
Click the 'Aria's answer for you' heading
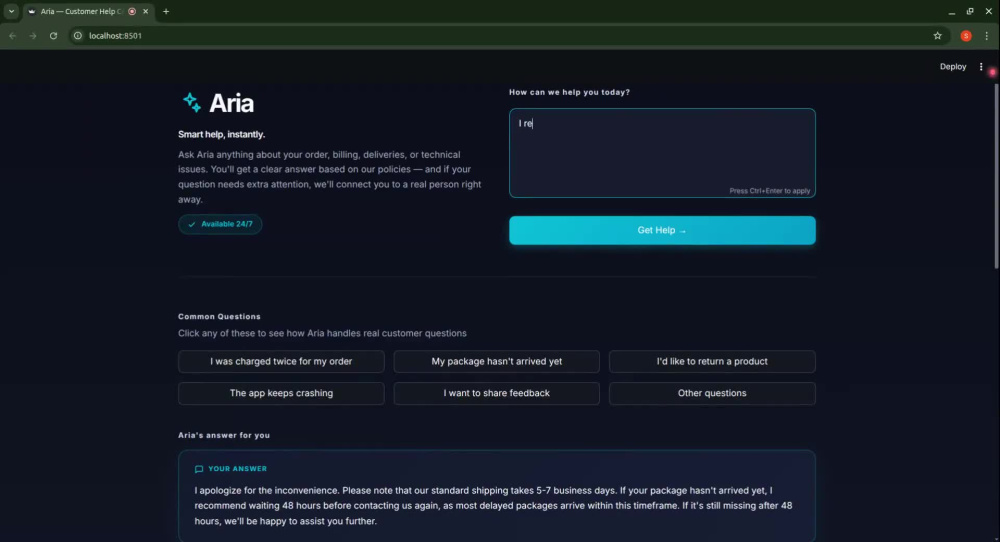224,435
